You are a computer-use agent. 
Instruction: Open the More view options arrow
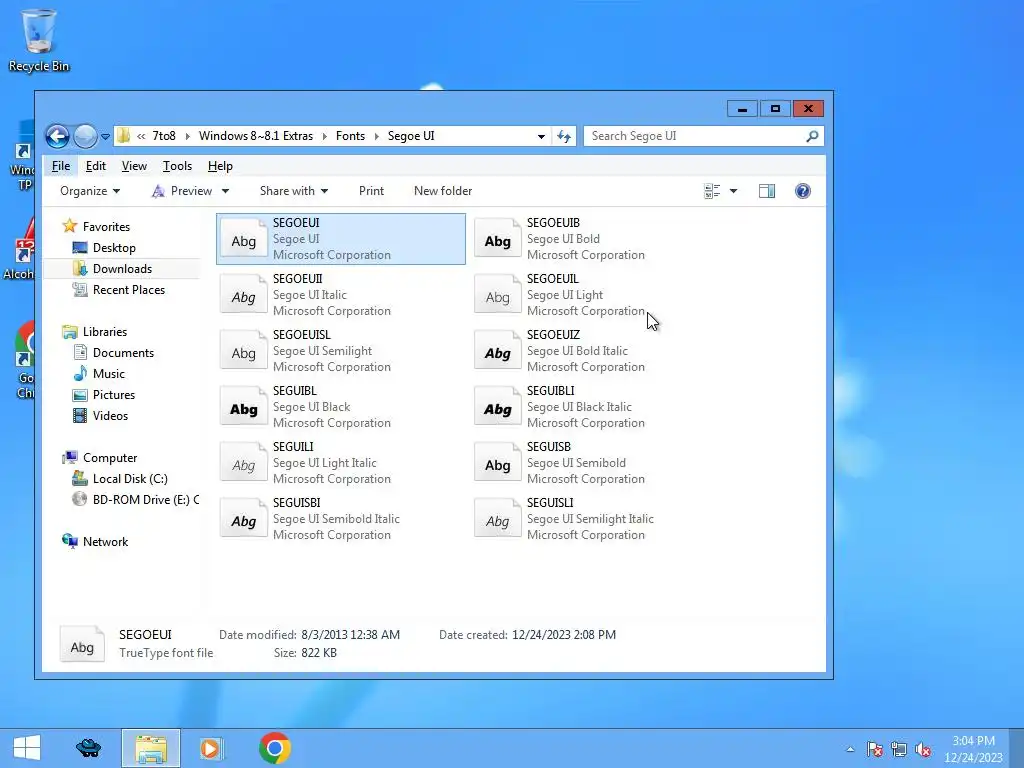(733, 191)
